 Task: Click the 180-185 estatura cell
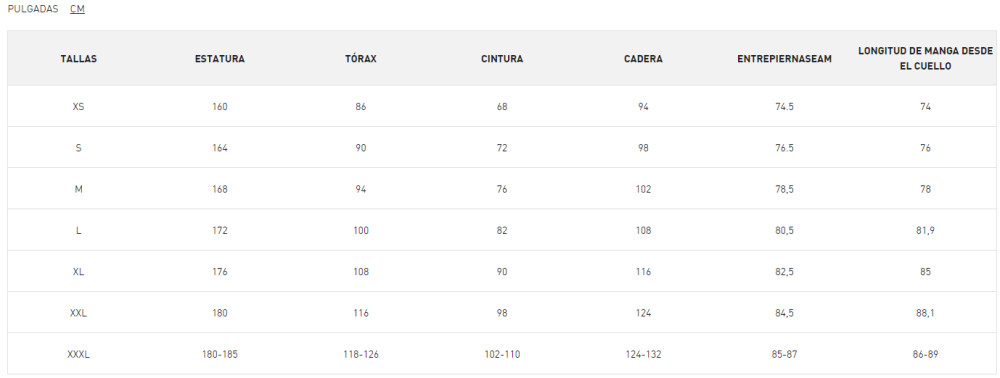220,354
